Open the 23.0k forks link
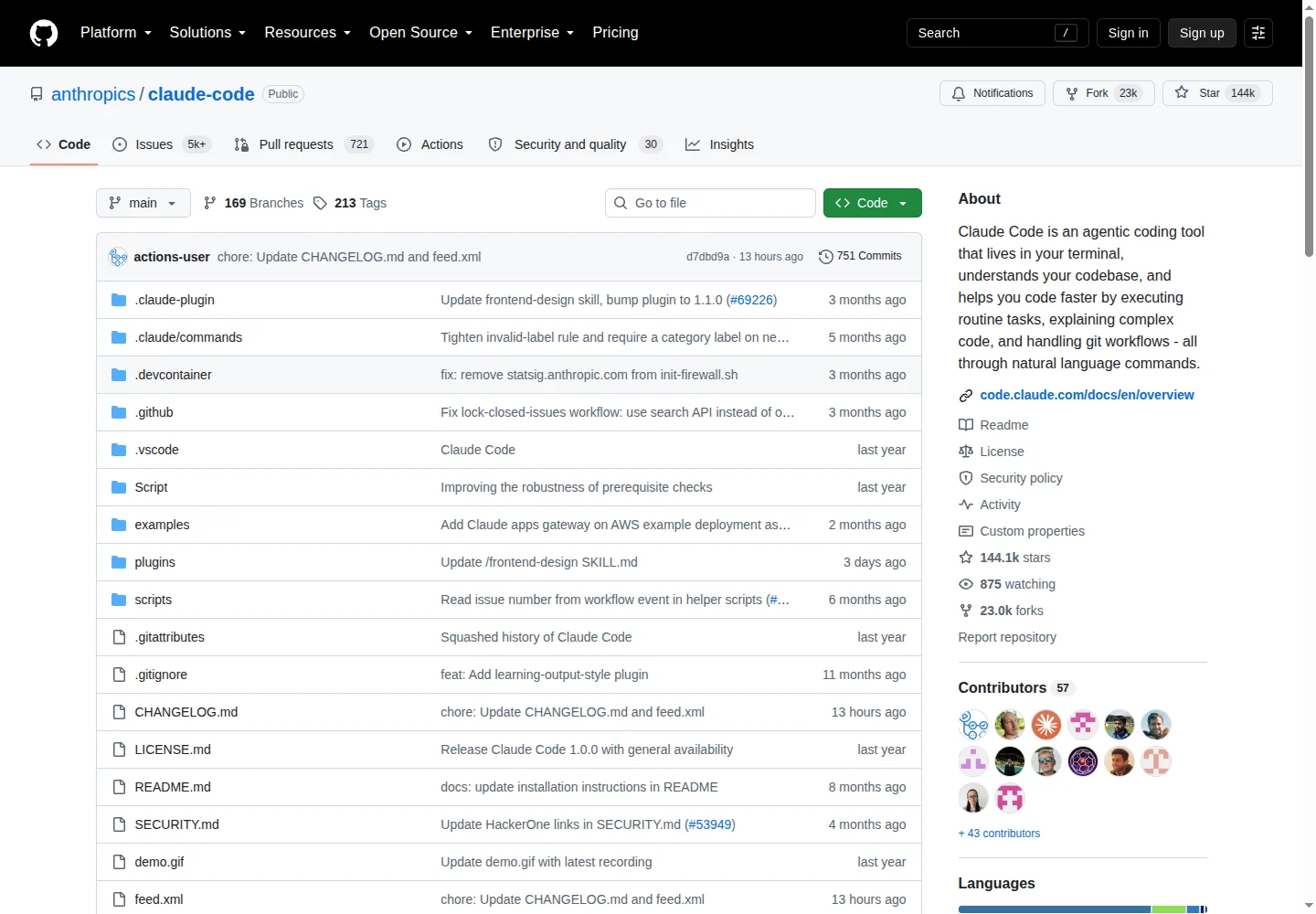Image resolution: width=1316 pixels, height=914 pixels. tap(1001, 611)
